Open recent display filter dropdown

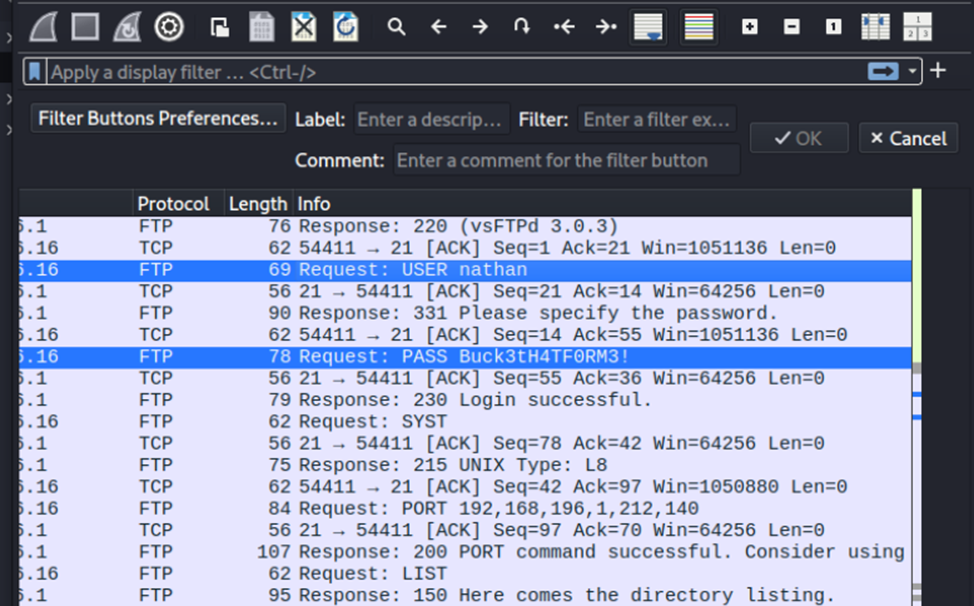pos(912,72)
